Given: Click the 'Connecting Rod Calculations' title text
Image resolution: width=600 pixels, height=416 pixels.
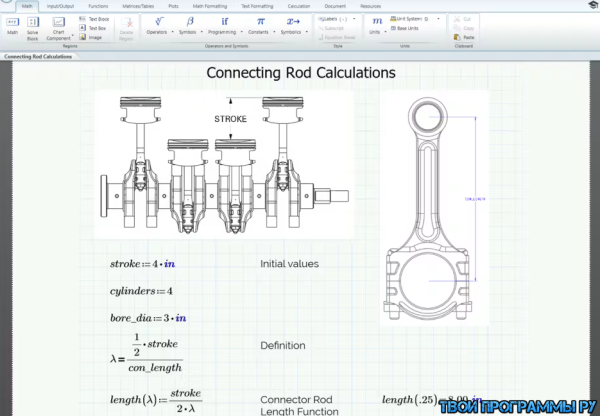Looking at the screenshot, I should pyautogui.click(x=301, y=73).
